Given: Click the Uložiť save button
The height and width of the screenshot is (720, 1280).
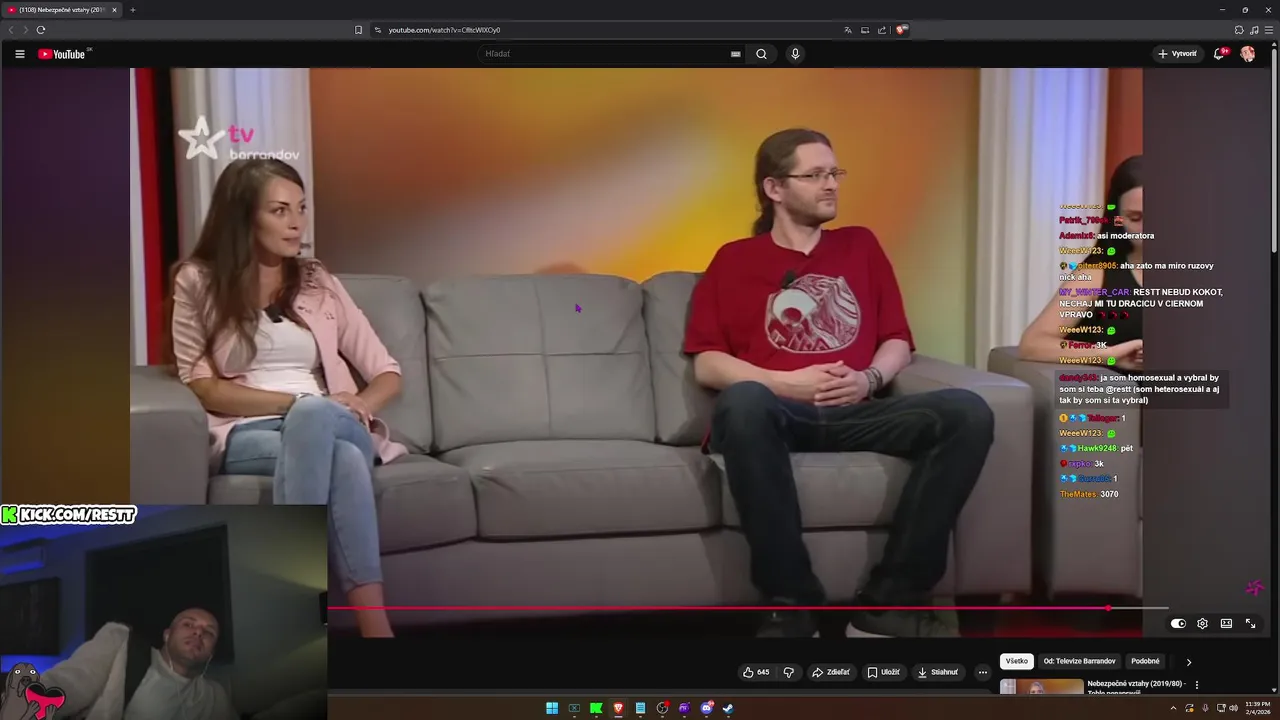Looking at the screenshot, I should coord(883,672).
